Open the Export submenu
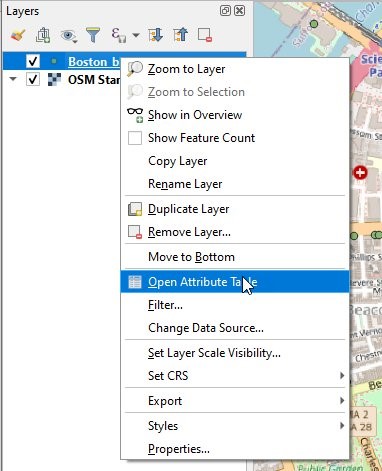Viewport: 382px width, 471px height. pos(235,401)
